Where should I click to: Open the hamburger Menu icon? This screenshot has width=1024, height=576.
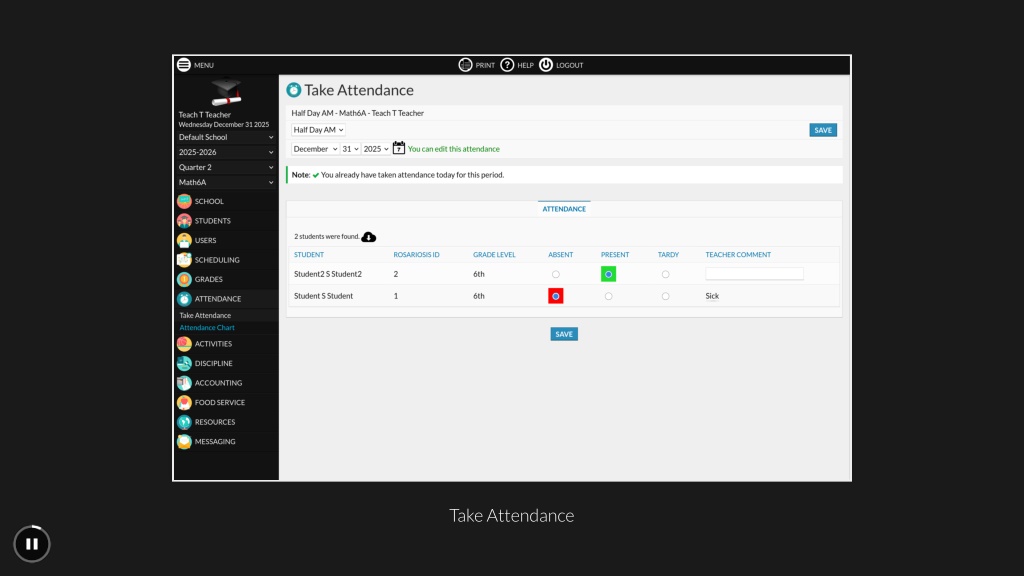tap(184, 65)
